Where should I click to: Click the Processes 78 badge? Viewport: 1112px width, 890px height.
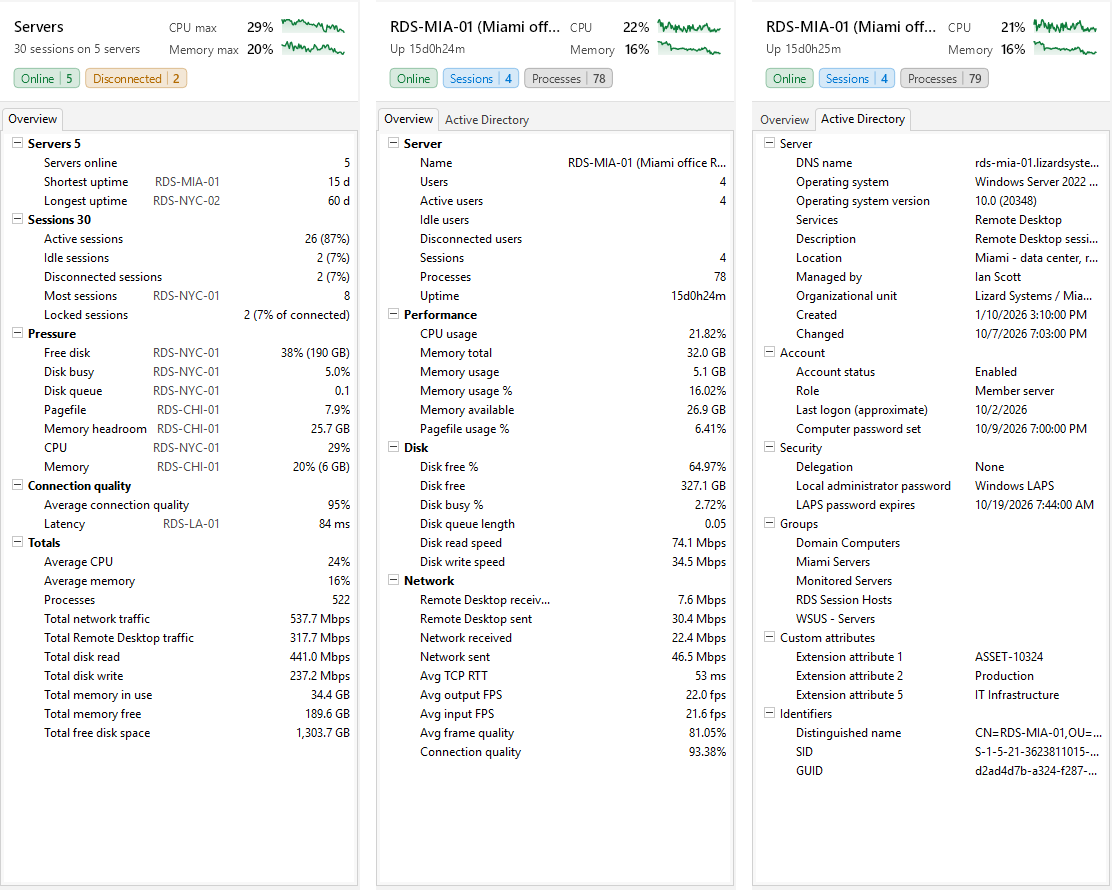pyautogui.click(x=568, y=79)
